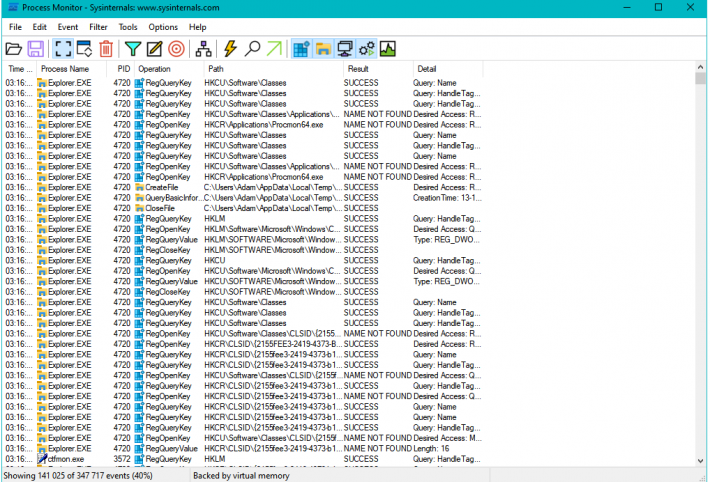
Task: Click the vertical scrollbar thumb
Action: [x=700, y=79]
